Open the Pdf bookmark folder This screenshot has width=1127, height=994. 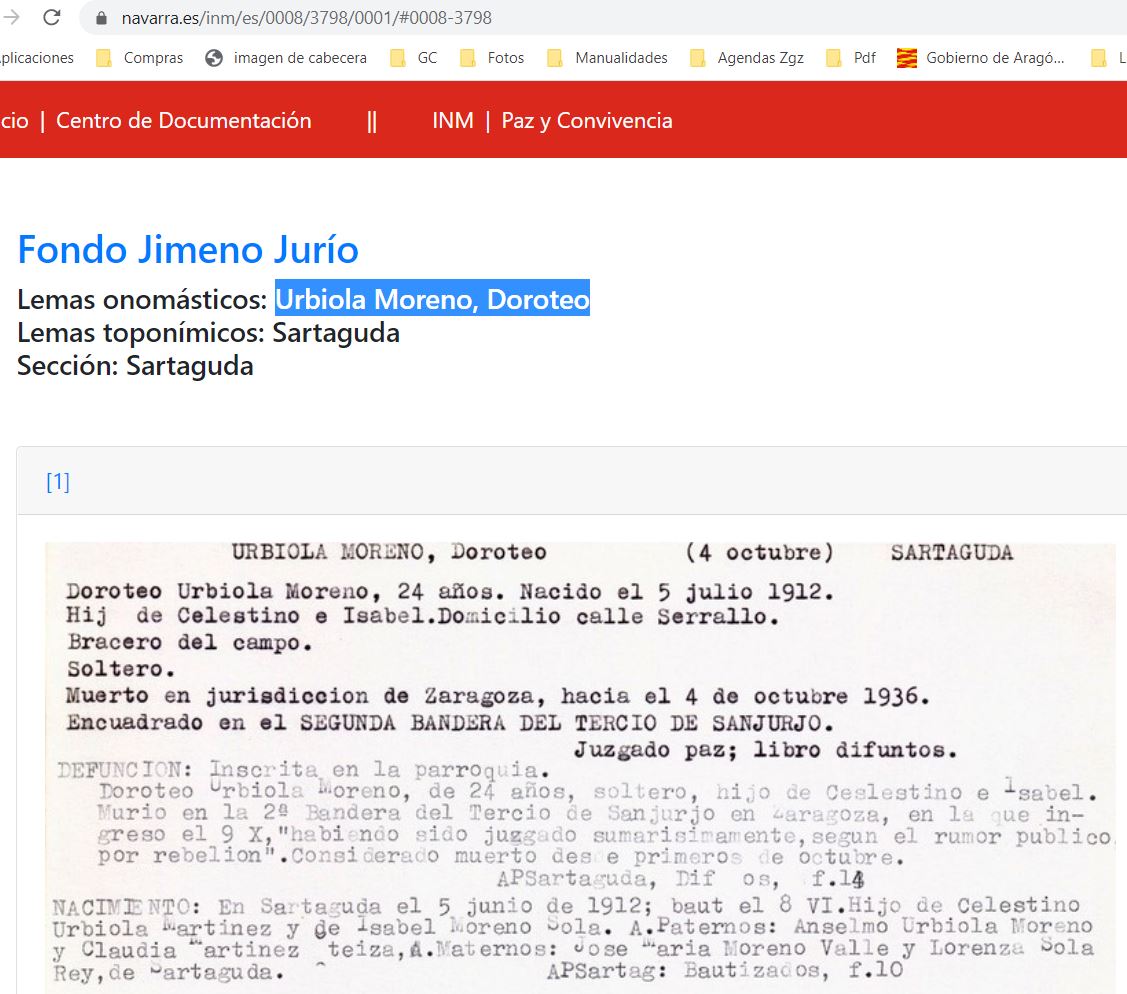tap(851, 58)
